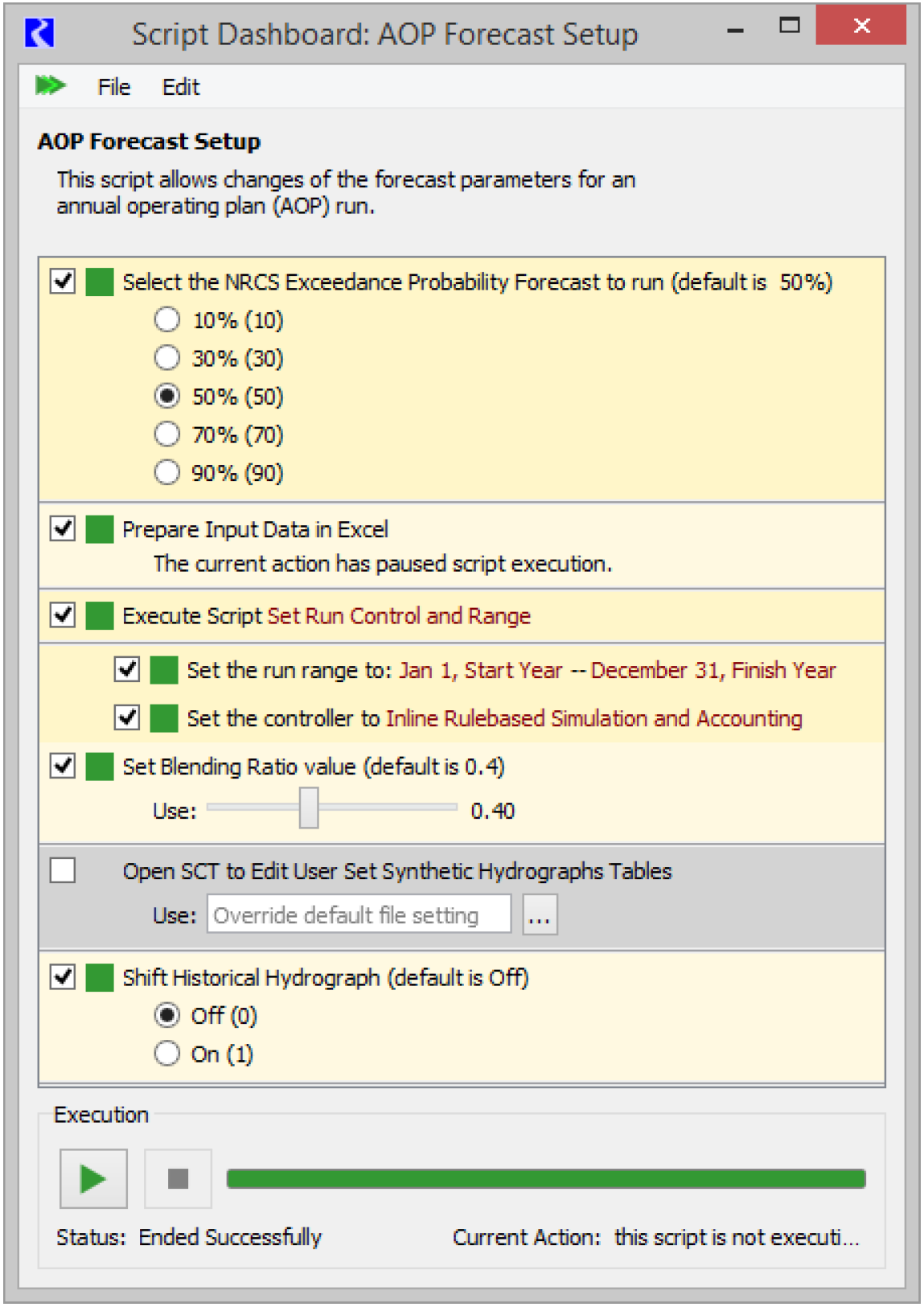The image size is (924, 1307).
Task: Click the RiverWare app icon in title bar
Action: pyautogui.click(x=39, y=33)
